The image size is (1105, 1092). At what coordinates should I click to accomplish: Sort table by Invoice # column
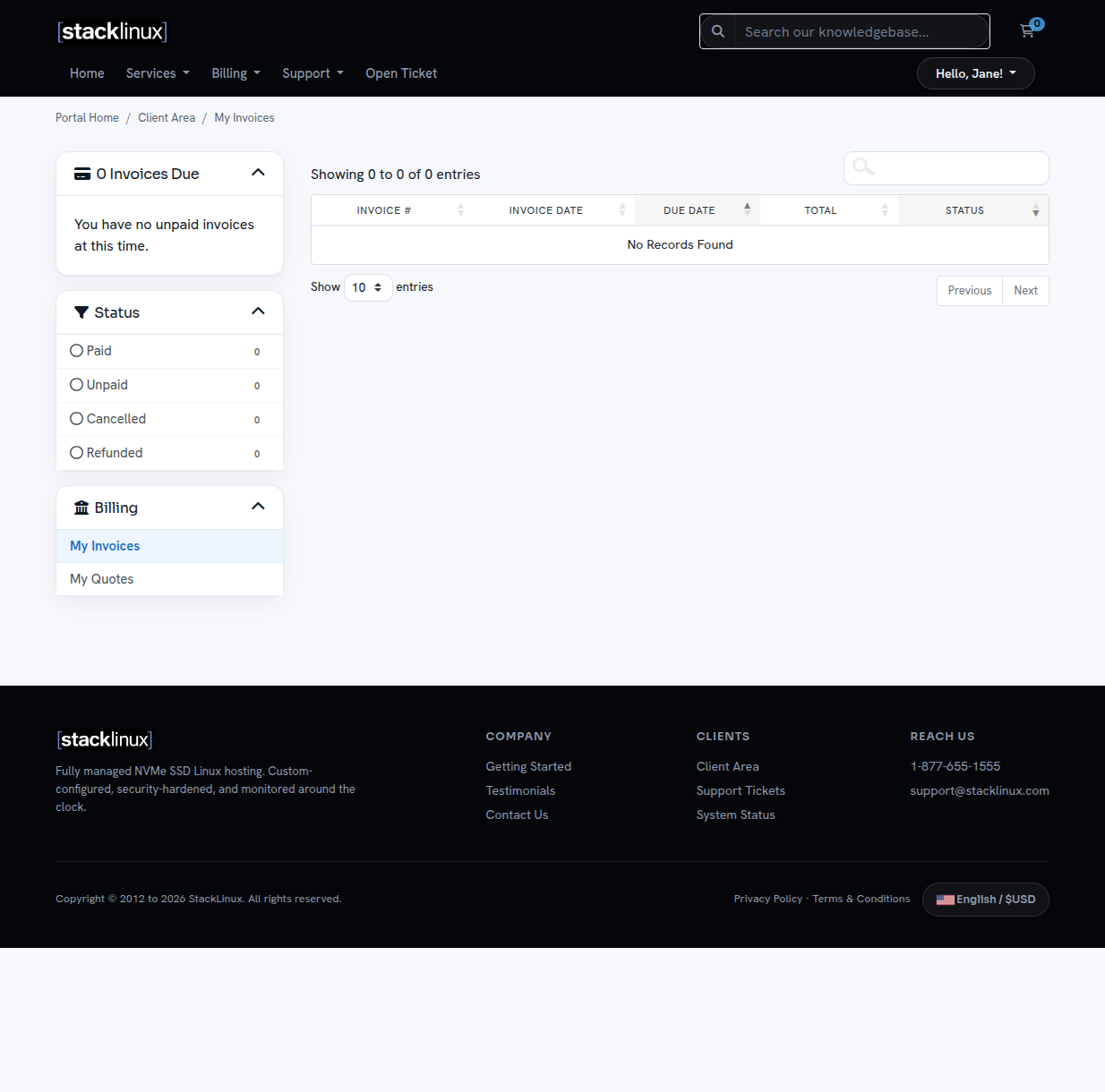tap(392, 210)
